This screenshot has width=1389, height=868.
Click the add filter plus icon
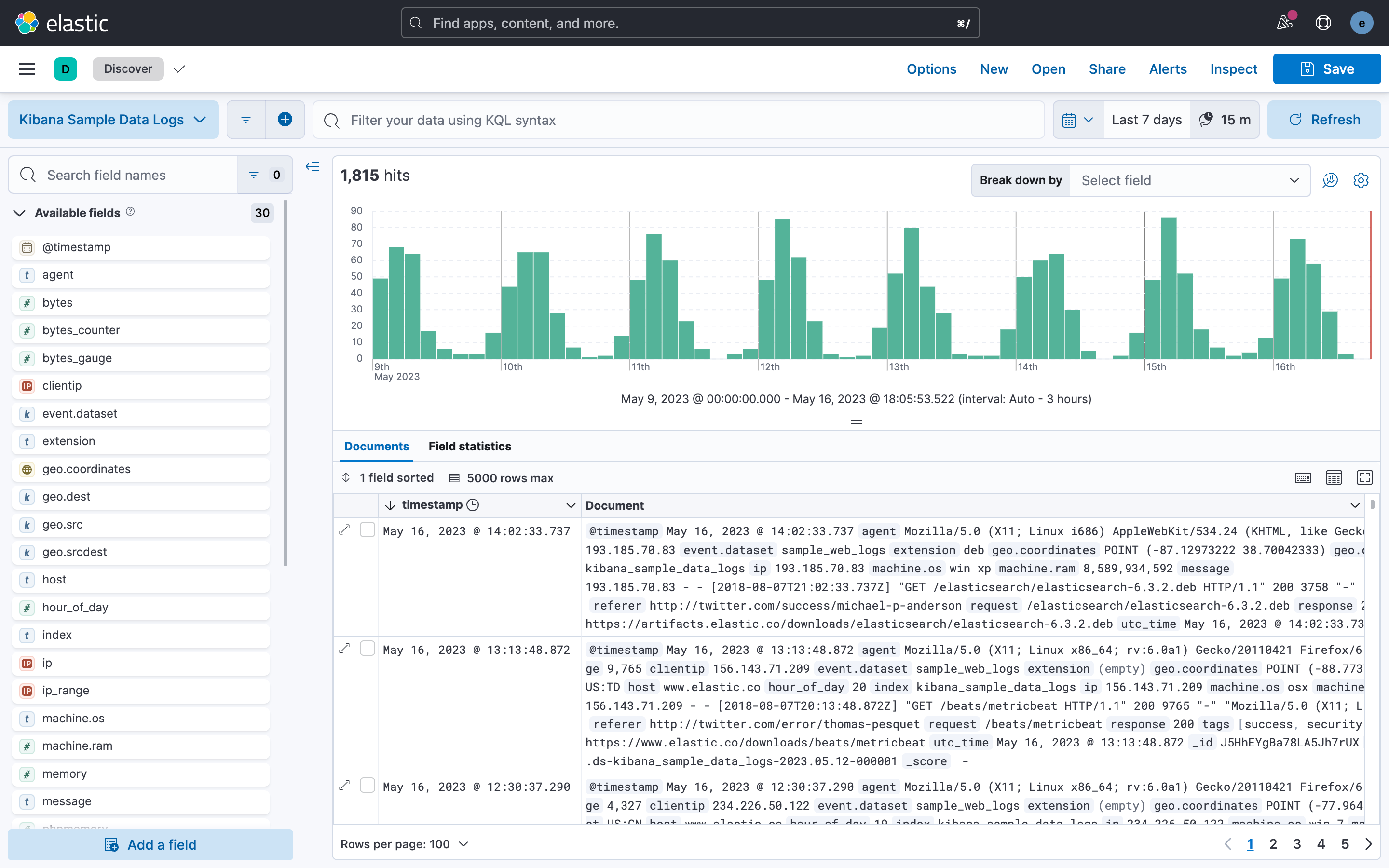tap(285, 120)
